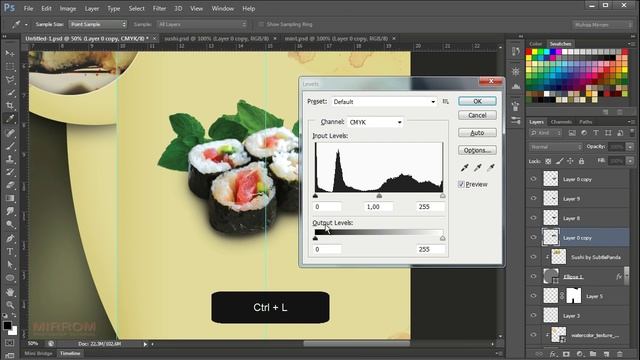Image resolution: width=640 pixels, height=360 pixels.
Task: Click OK in the Levels dialog
Action: click(477, 101)
